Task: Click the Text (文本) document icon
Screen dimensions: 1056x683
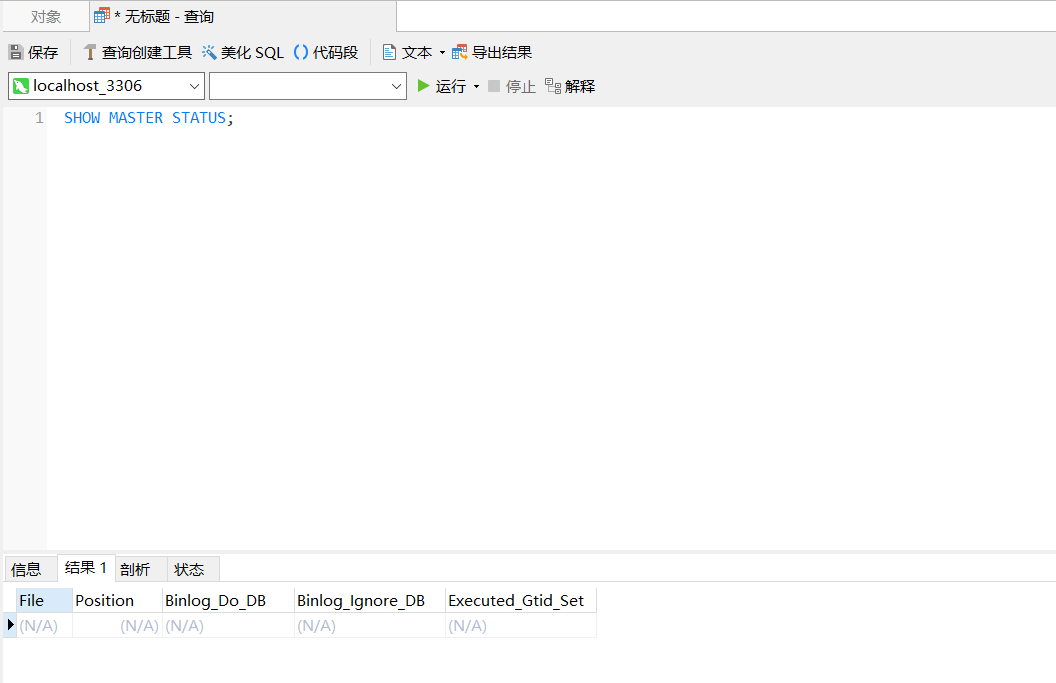Action: pos(390,53)
